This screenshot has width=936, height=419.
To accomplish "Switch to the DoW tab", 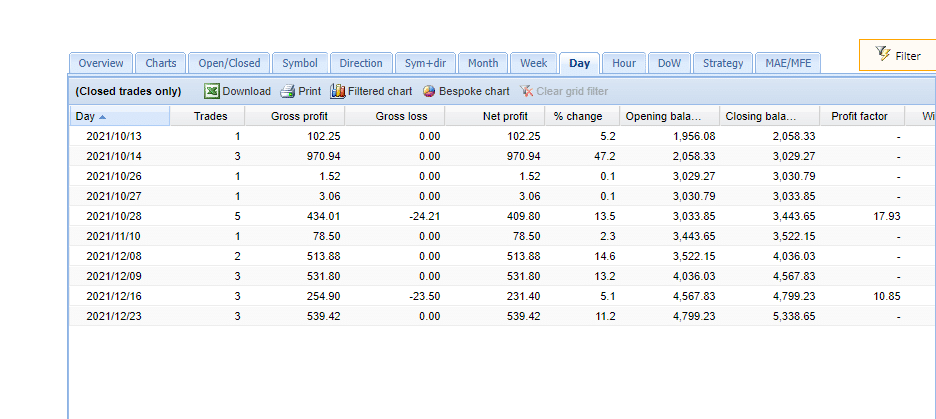I will (x=669, y=63).
